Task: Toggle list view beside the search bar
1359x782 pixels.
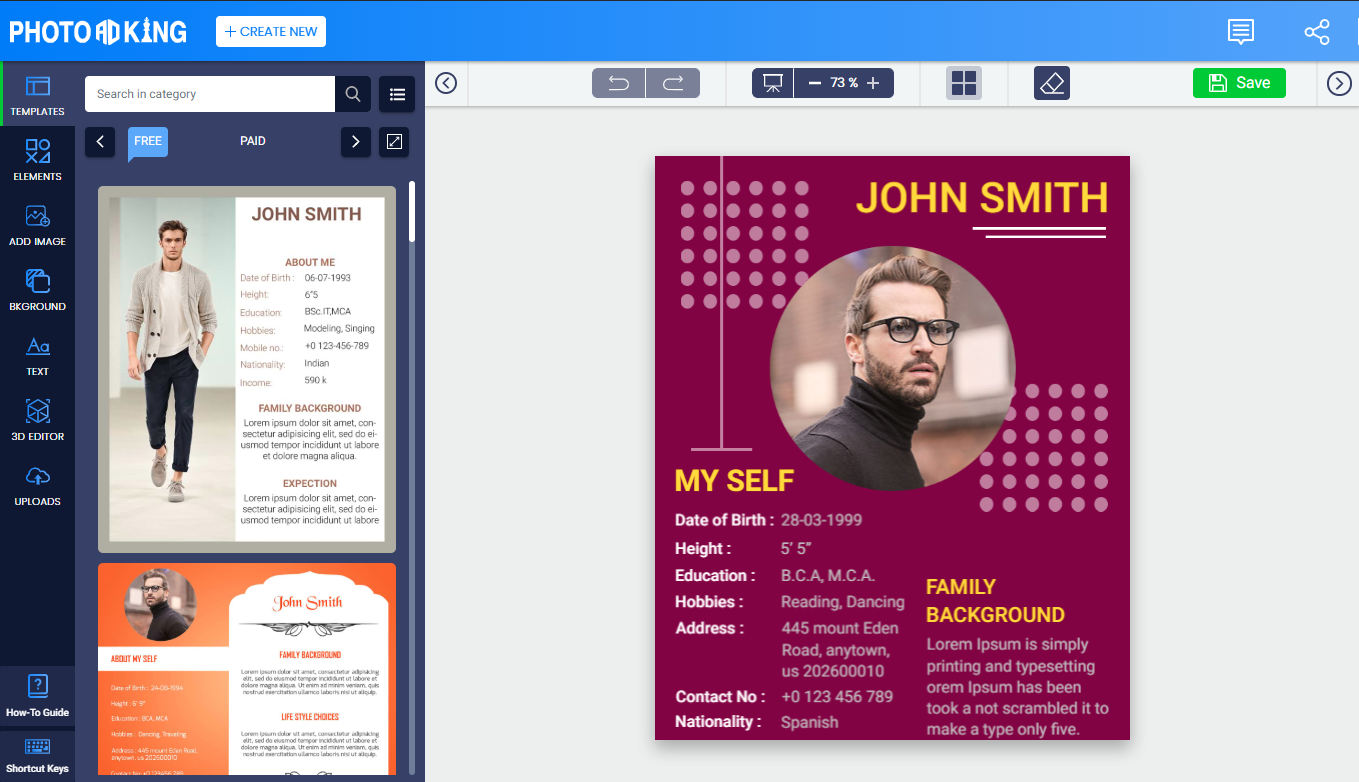Action: tap(397, 93)
